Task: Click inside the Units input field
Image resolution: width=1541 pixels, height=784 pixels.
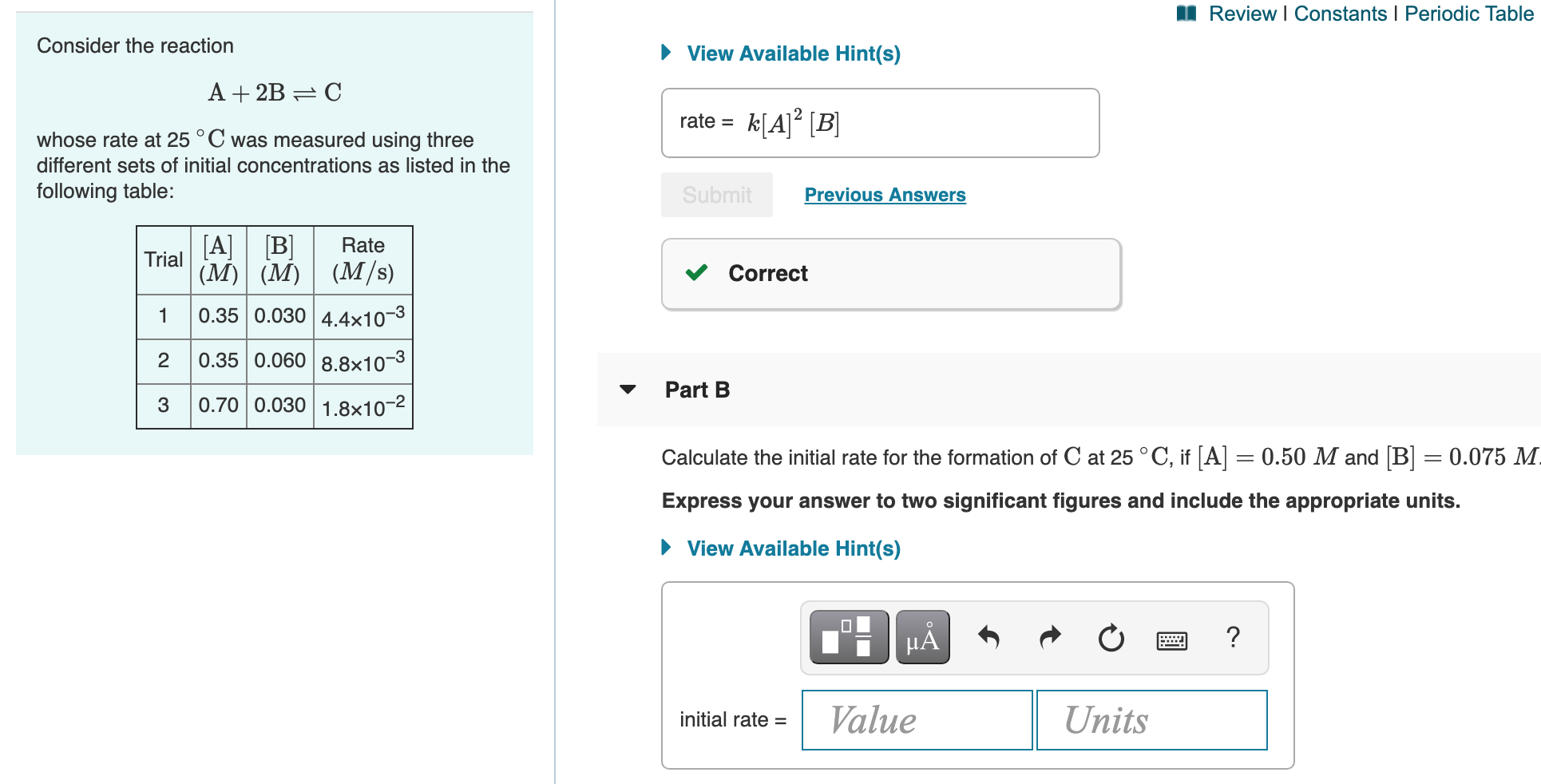Action: [x=1151, y=719]
